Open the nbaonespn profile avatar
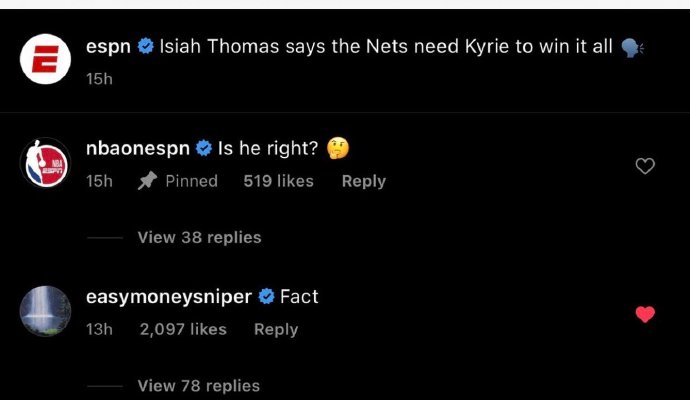Image resolution: width=690 pixels, height=400 pixels. pos(46,163)
